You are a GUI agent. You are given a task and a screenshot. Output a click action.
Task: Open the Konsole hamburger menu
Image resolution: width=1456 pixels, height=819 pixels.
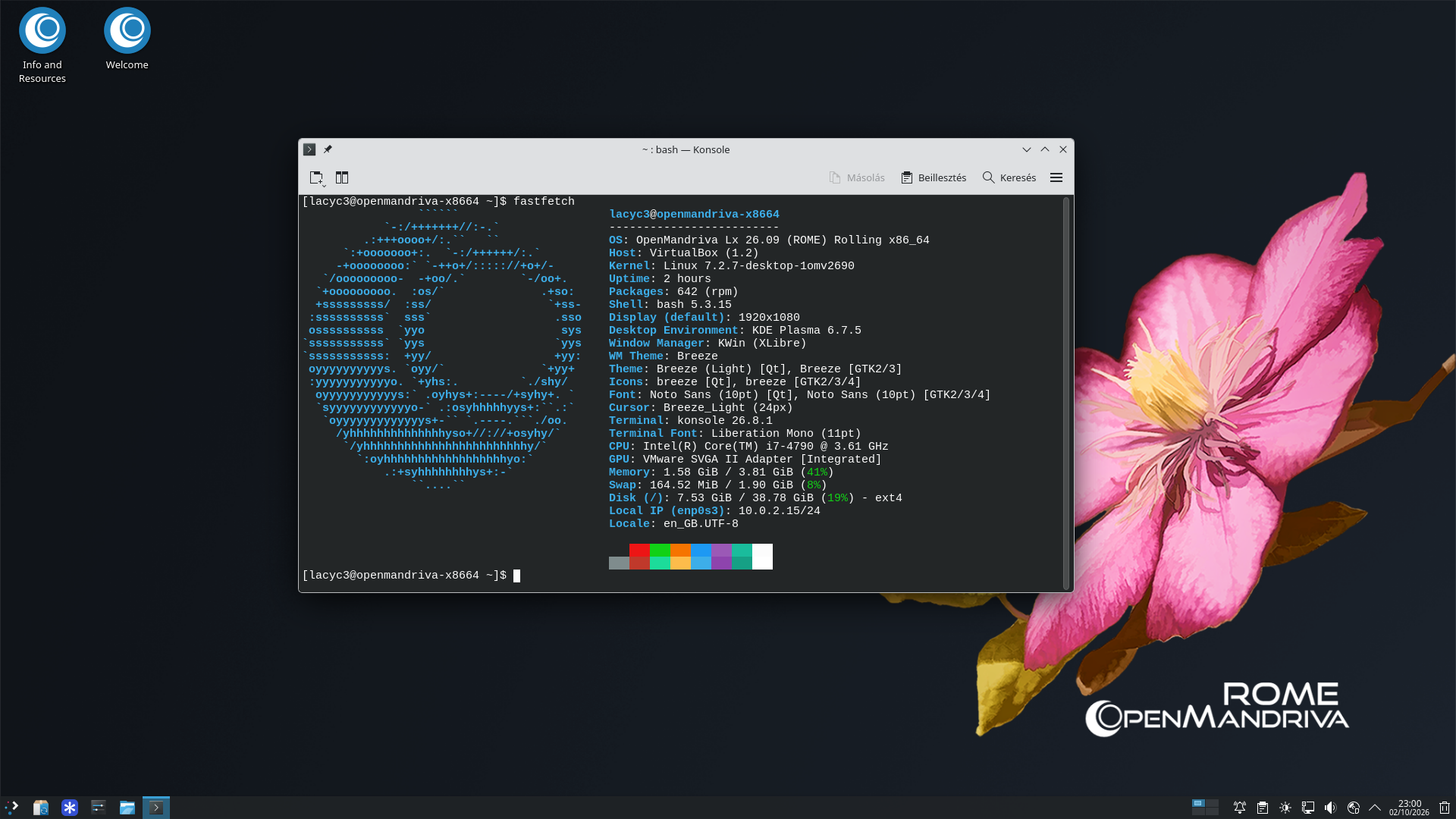[x=1056, y=177]
